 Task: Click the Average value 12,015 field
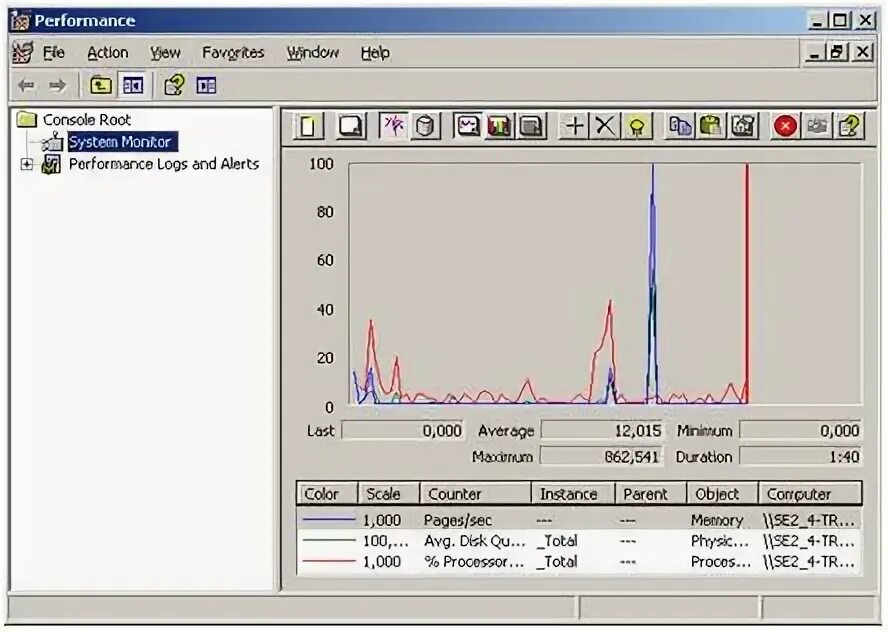(601, 430)
